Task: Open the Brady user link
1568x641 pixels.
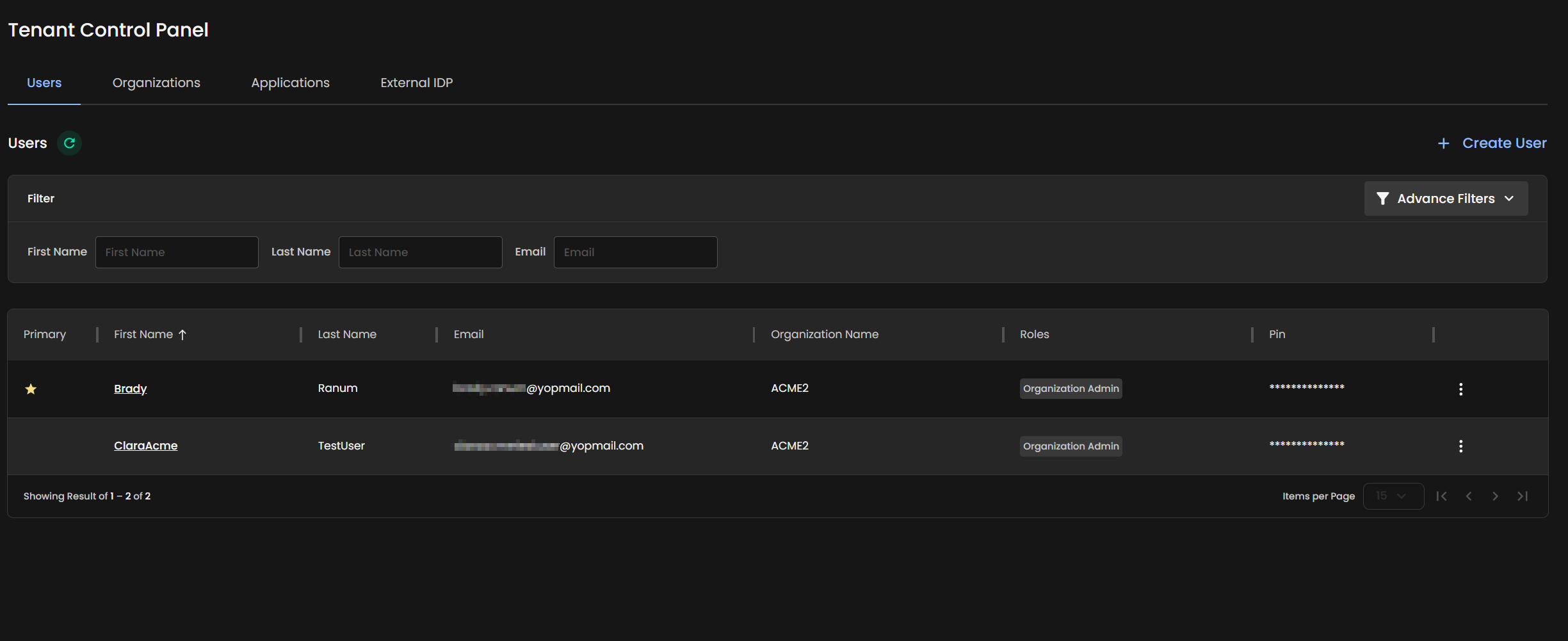Action: coord(130,389)
